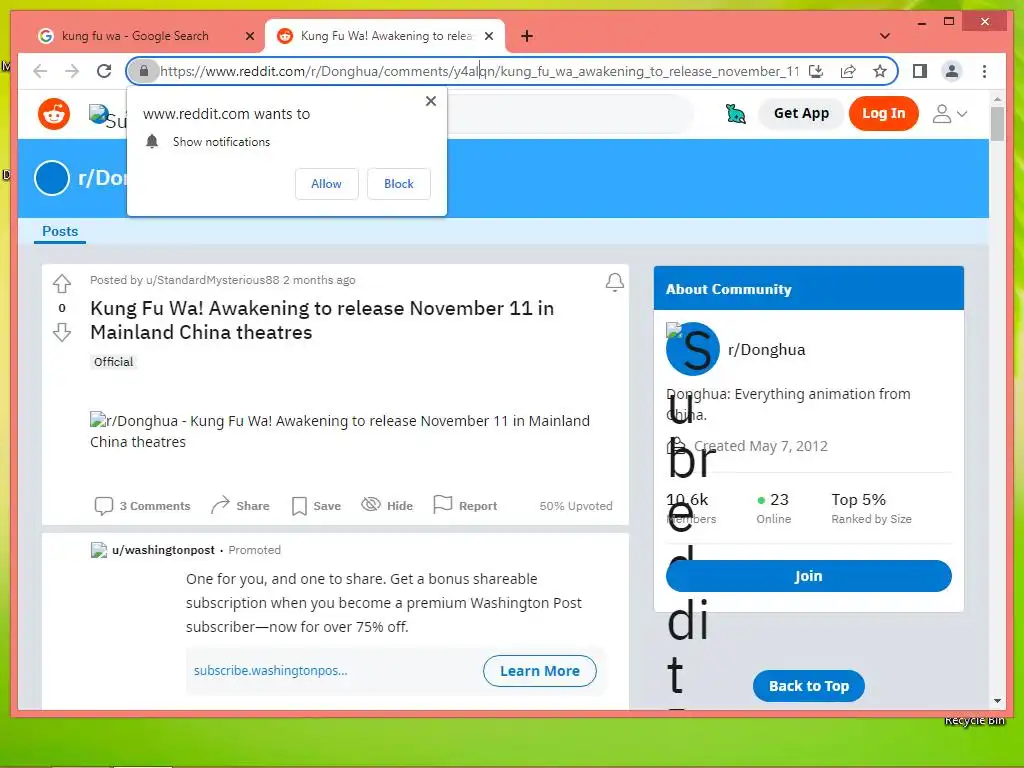The width and height of the screenshot is (1024, 768).
Task: Click the post title heading
Action: [322, 320]
